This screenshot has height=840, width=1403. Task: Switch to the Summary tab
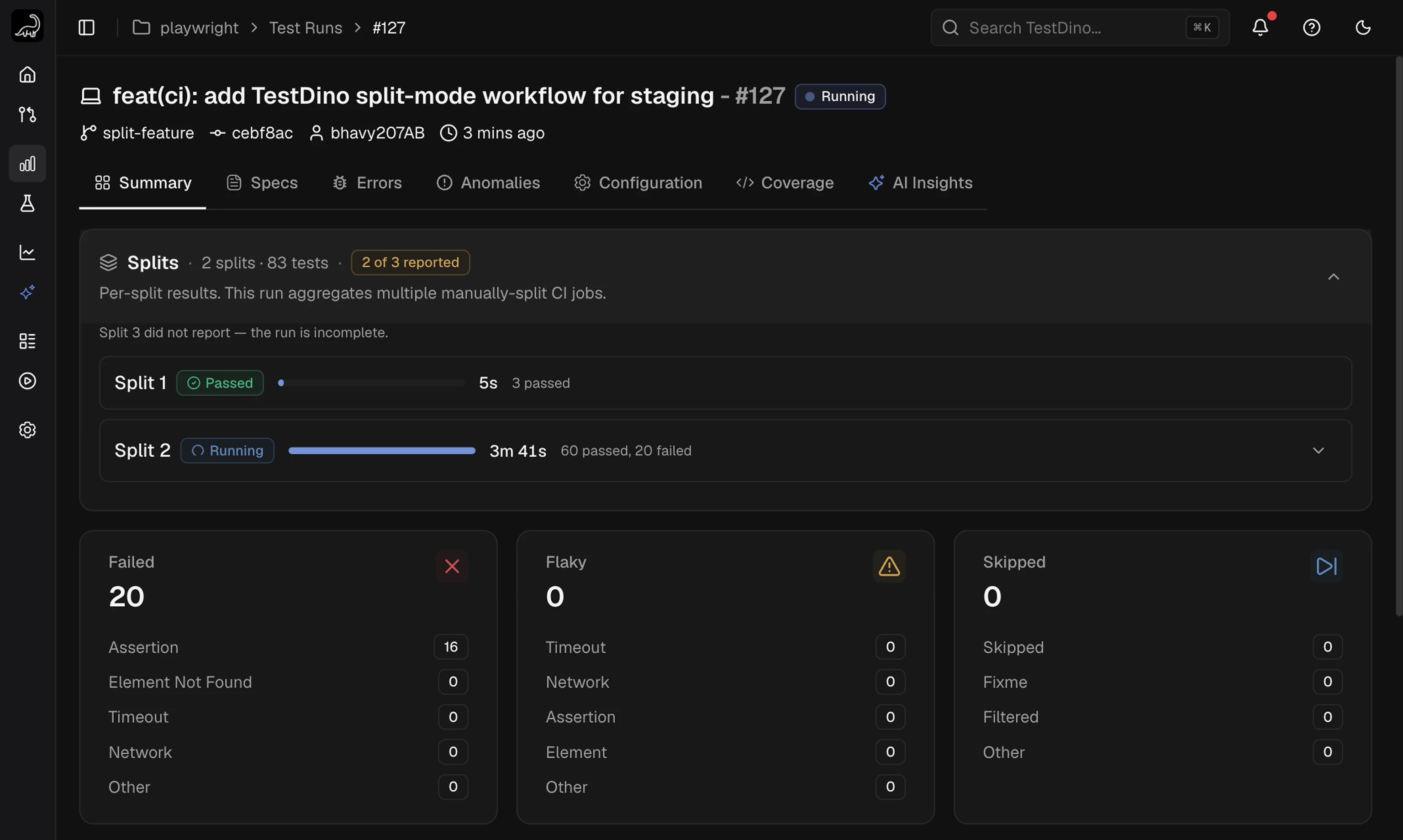point(142,183)
